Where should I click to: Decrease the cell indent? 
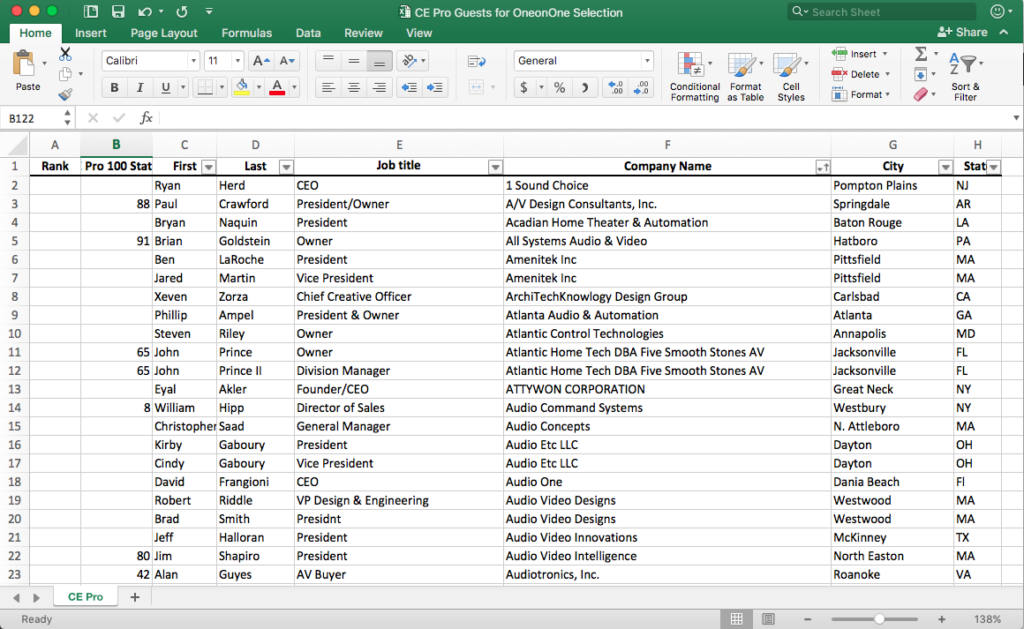(409, 88)
